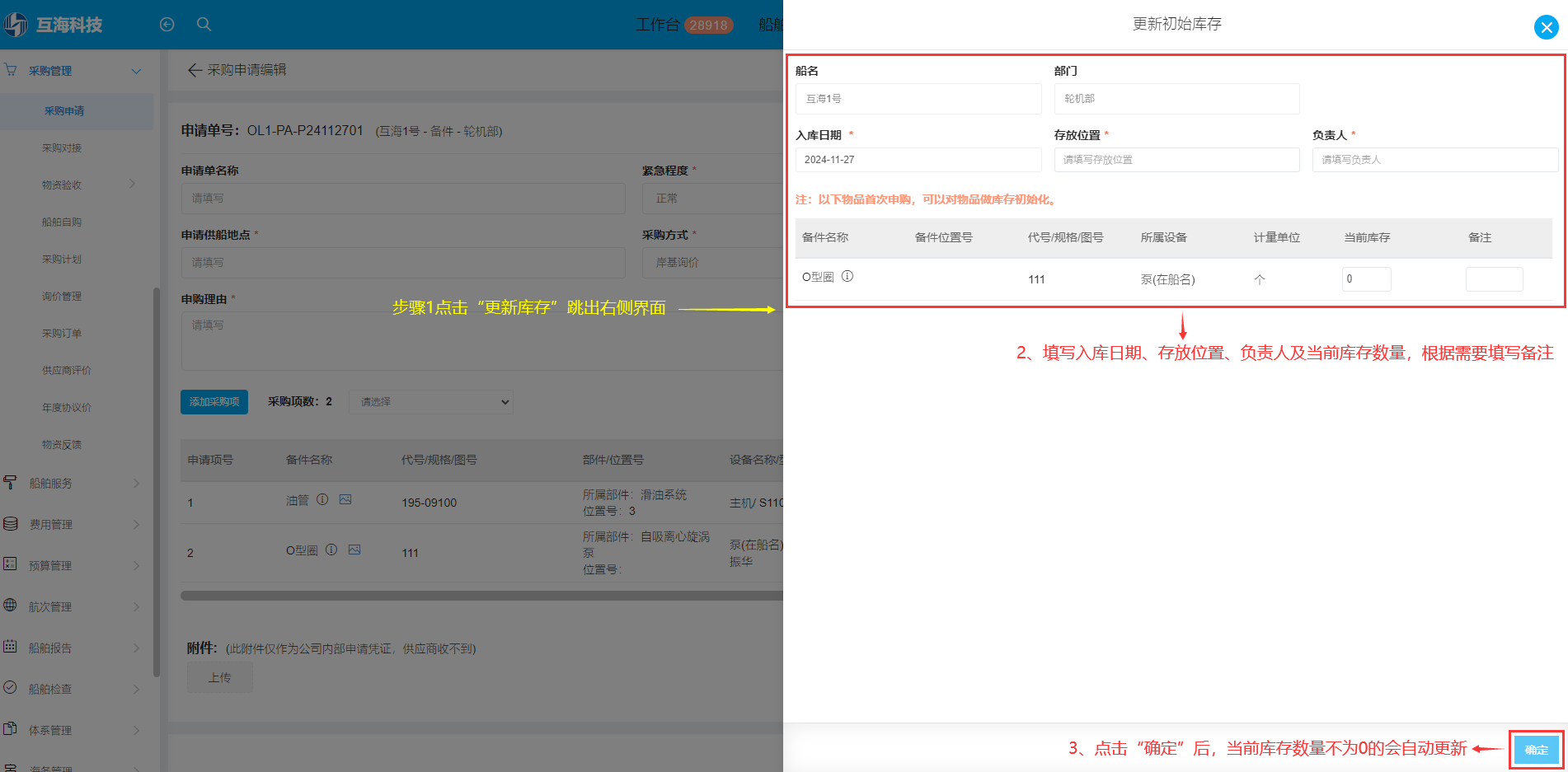
Task: Open 船舶自购 in sidebar
Action: (62, 222)
